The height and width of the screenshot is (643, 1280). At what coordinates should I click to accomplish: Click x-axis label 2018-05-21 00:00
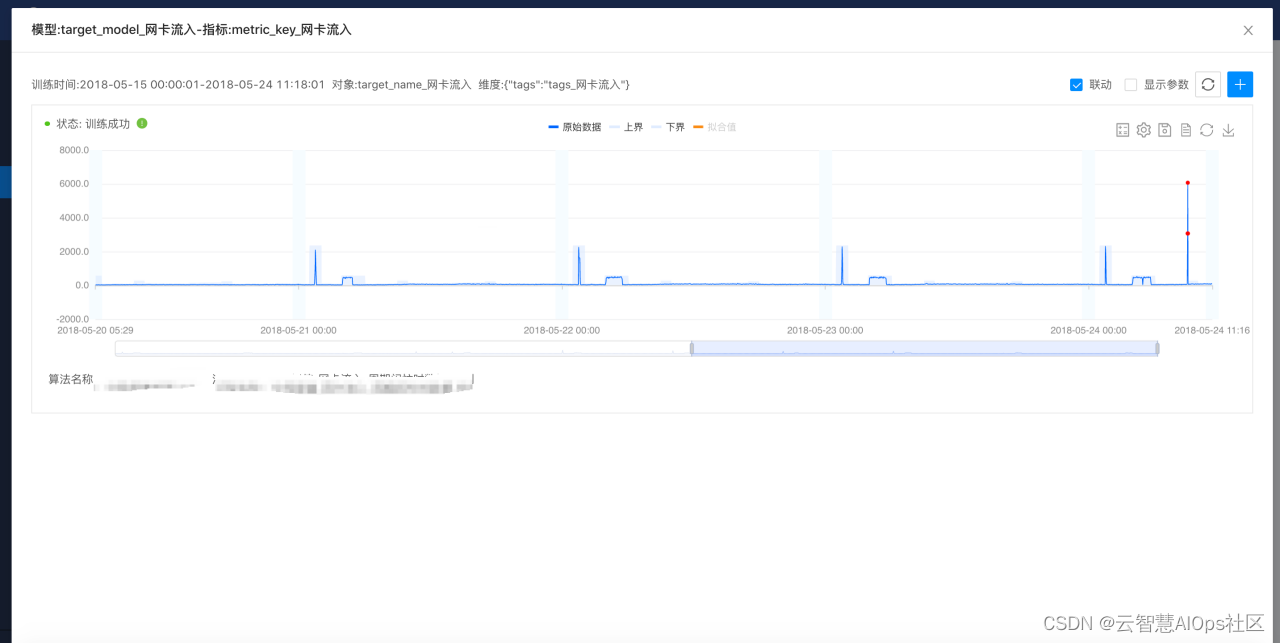tap(298, 330)
